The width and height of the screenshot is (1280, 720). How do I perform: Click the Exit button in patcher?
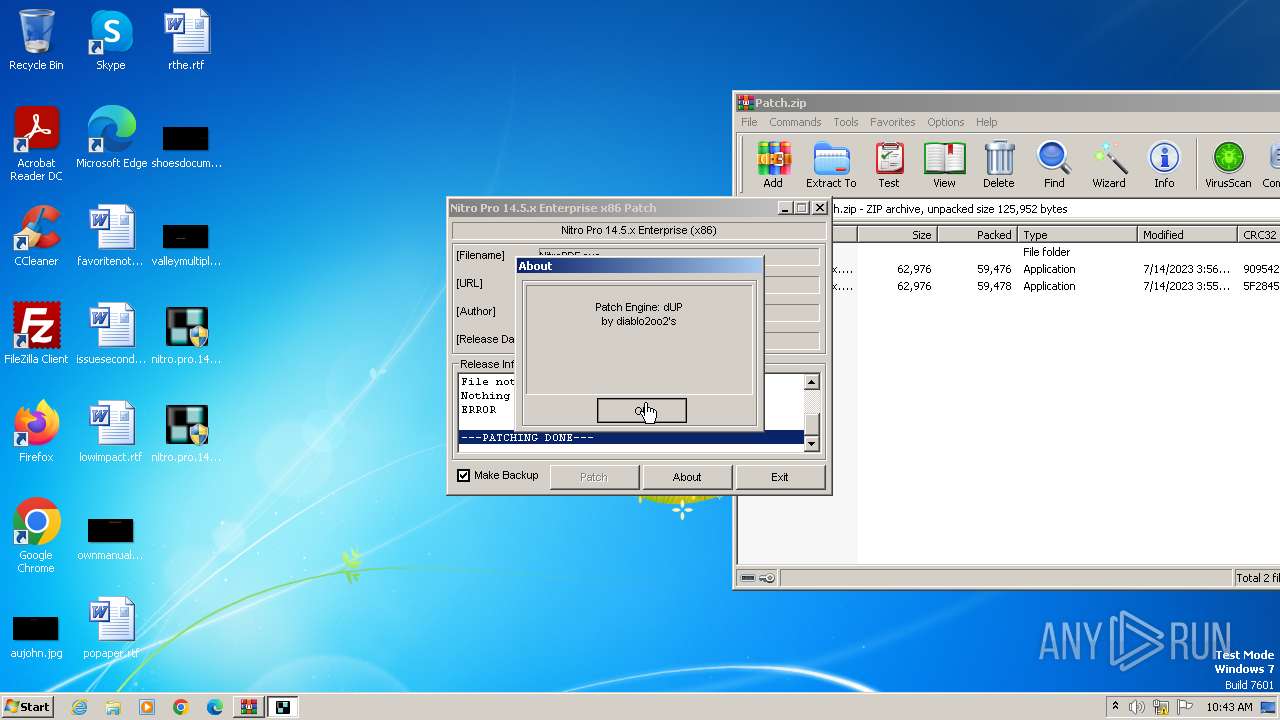coord(780,477)
